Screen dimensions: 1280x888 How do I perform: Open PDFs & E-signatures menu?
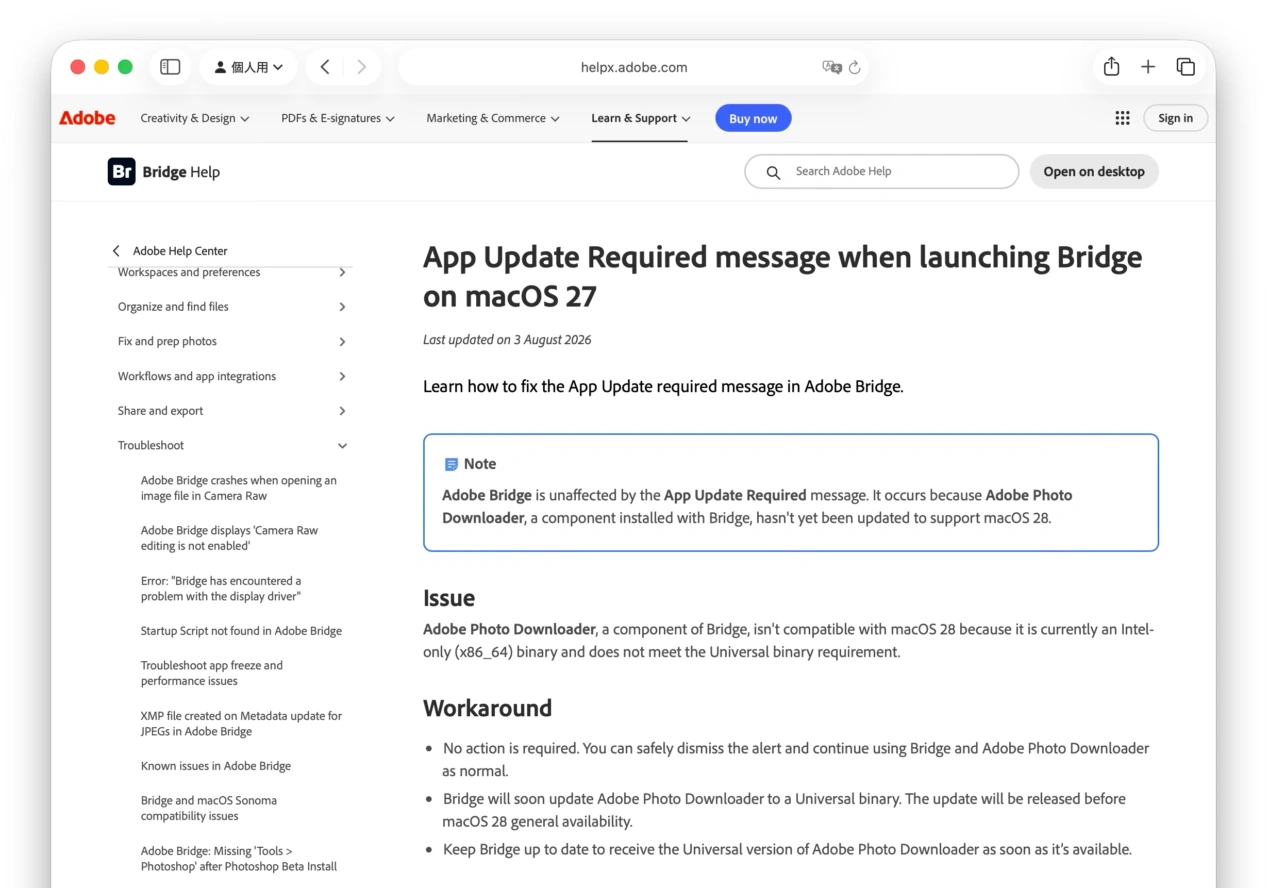click(338, 118)
